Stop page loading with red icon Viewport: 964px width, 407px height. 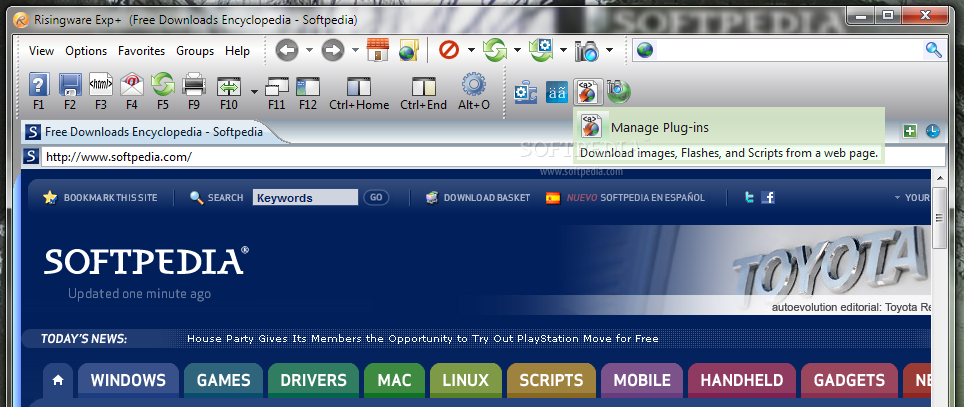449,50
